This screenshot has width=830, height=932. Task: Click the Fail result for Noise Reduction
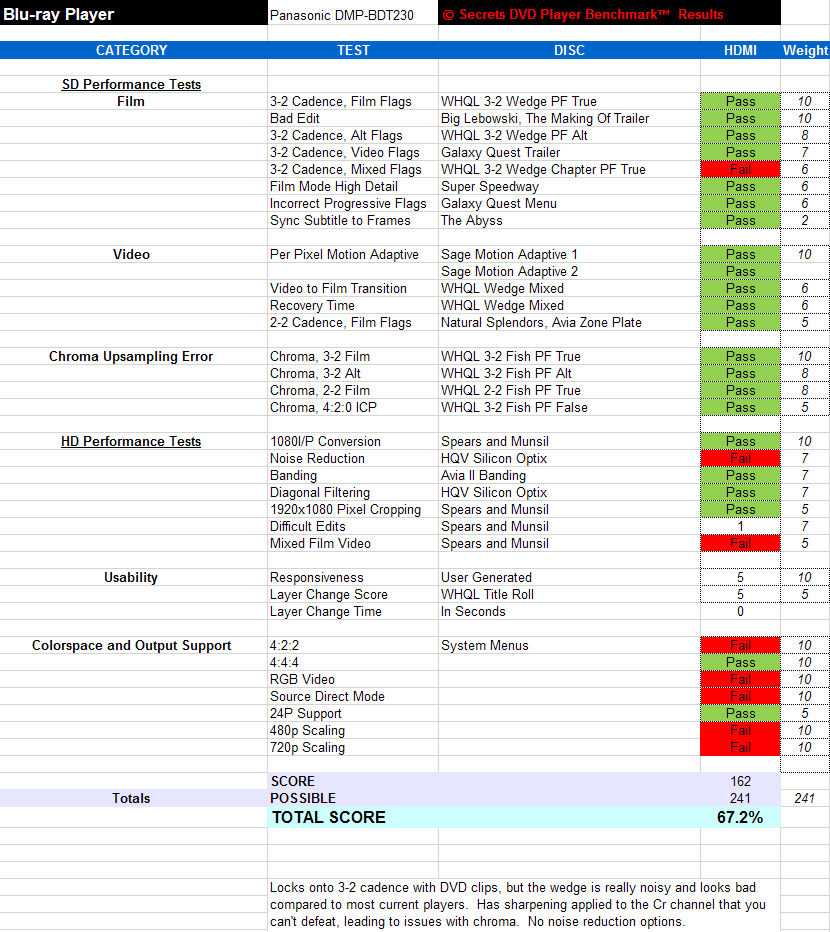pyautogui.click(x=740, y=458)
